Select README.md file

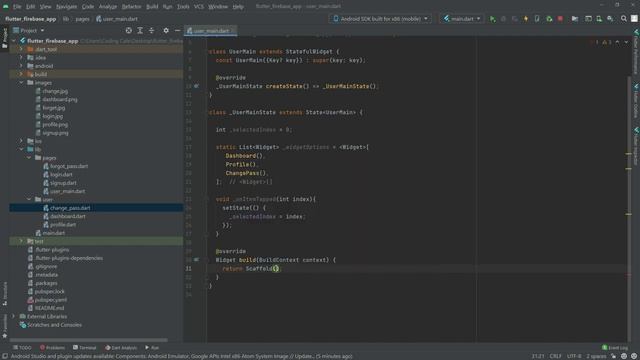49,308
